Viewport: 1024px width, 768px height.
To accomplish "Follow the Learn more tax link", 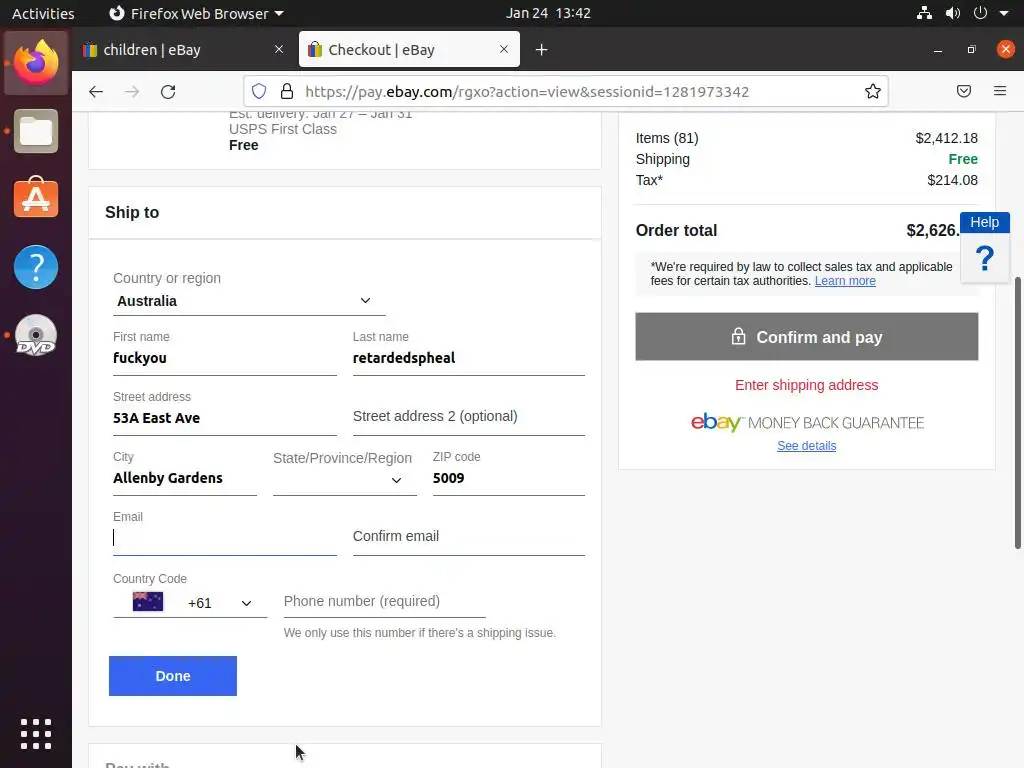I will coord(845,281).
